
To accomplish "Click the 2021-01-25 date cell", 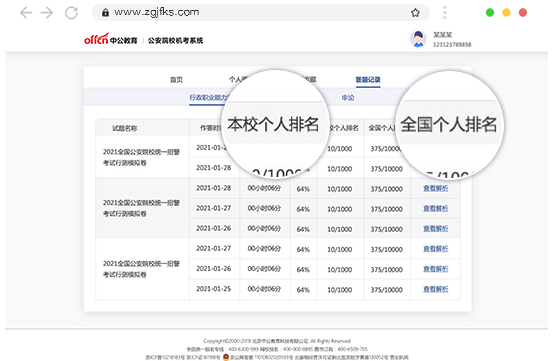I will (x=214, y=289).
